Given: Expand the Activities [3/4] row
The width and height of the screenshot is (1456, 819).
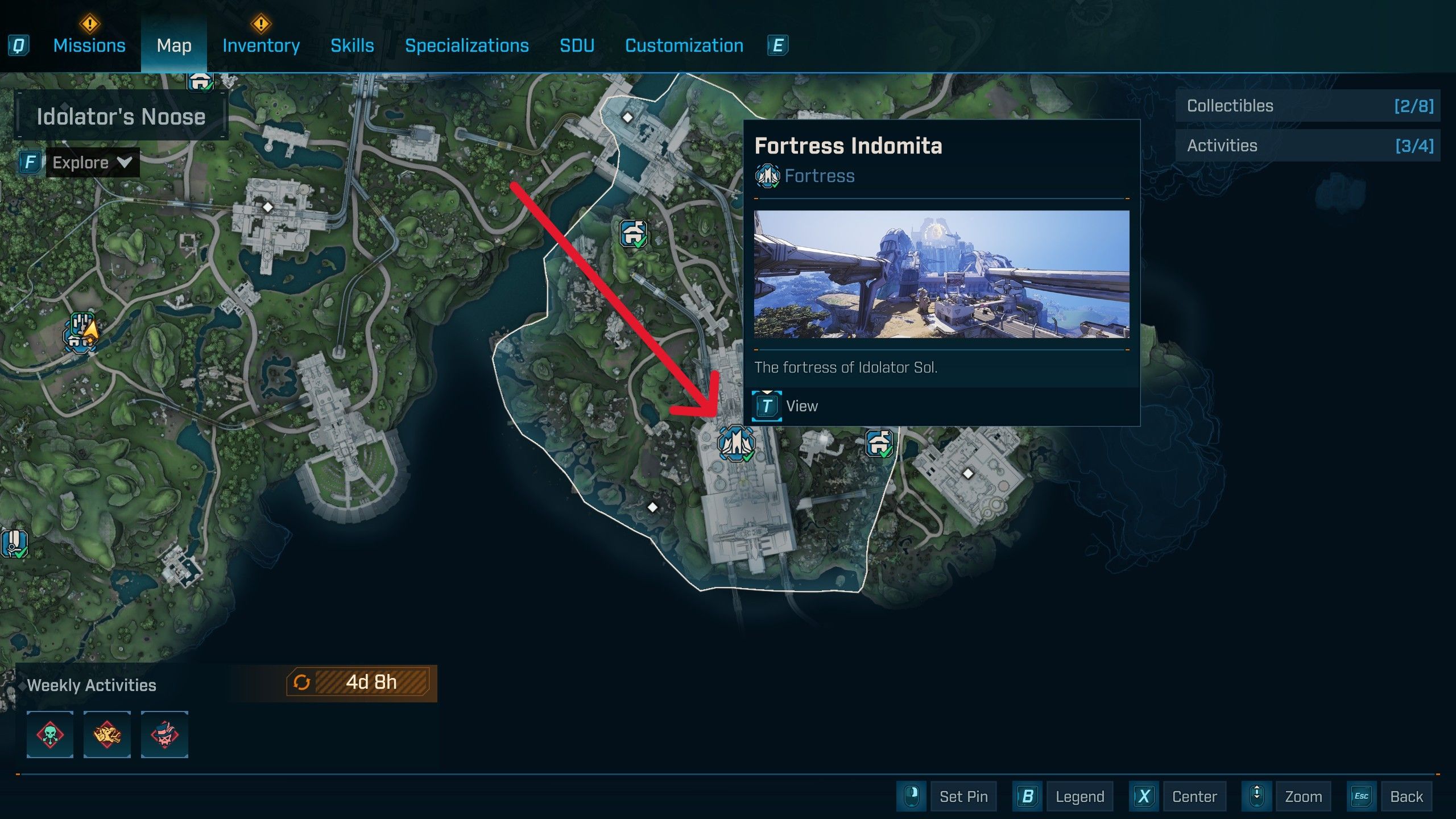Looking at the screenshot, I should [1308, 146].
